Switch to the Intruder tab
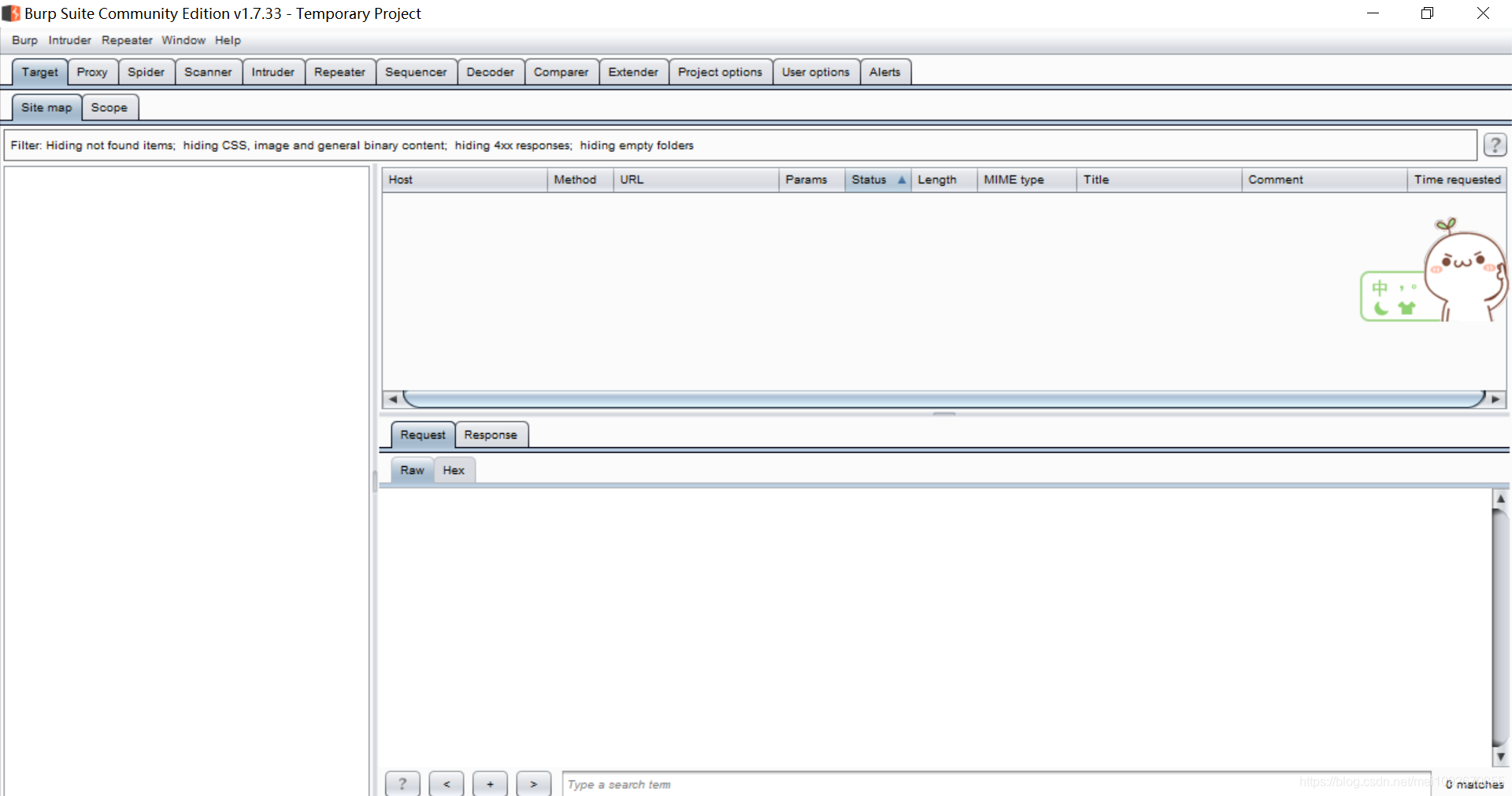The width and height of the screenshot is (1512, 796). [273, 72]
